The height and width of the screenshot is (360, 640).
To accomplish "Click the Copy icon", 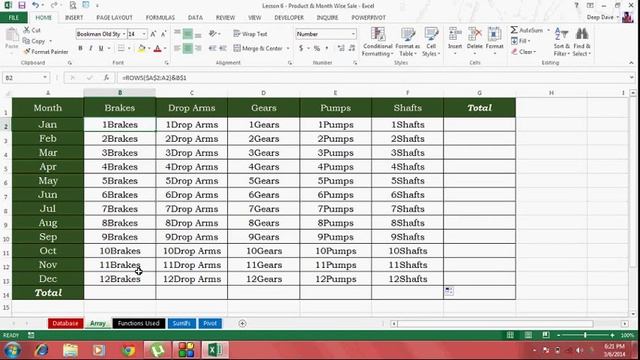I will pyautogui.click(x=26, y=41).
